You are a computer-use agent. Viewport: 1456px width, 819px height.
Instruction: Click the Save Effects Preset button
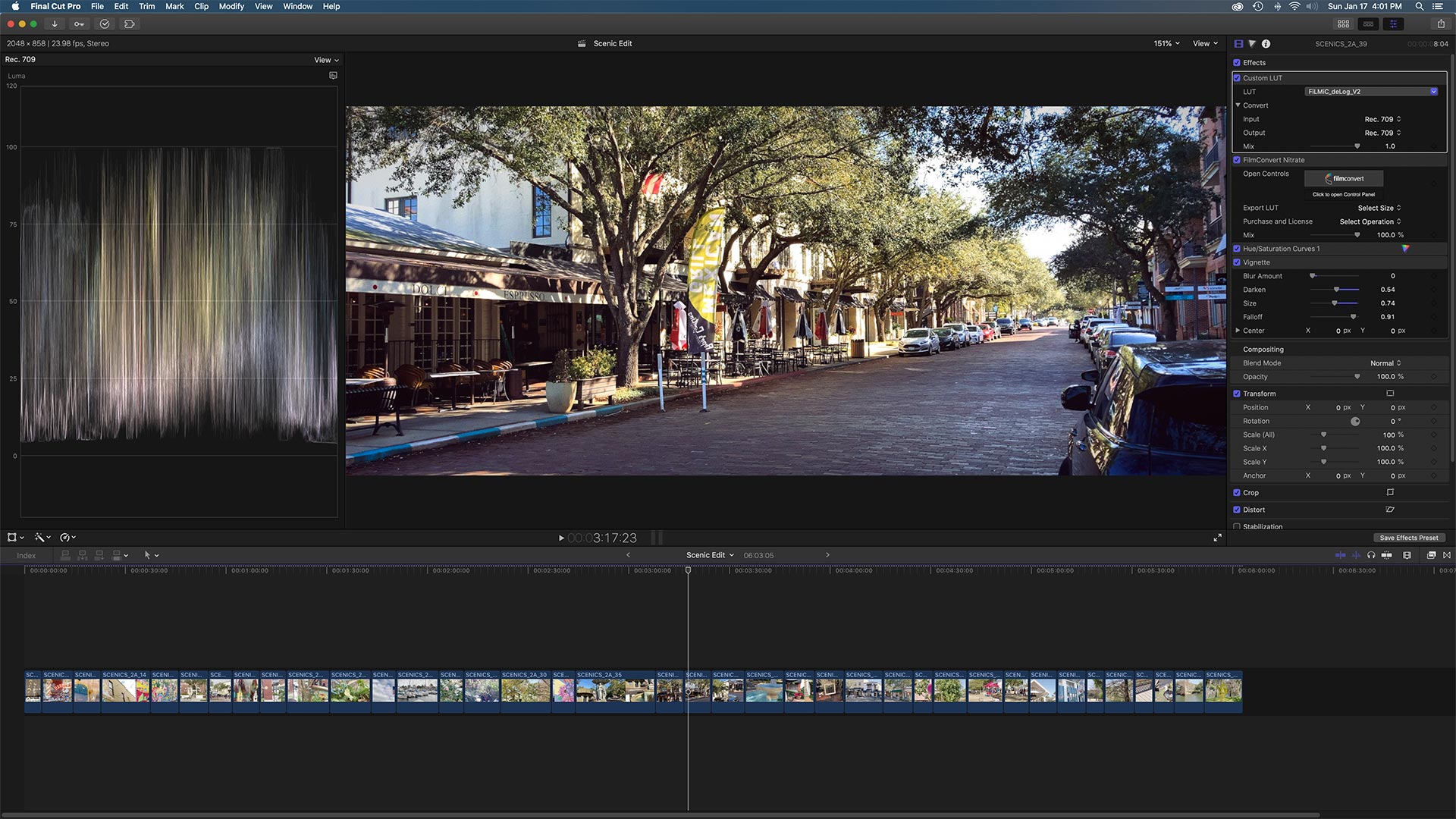point(1408,537)
